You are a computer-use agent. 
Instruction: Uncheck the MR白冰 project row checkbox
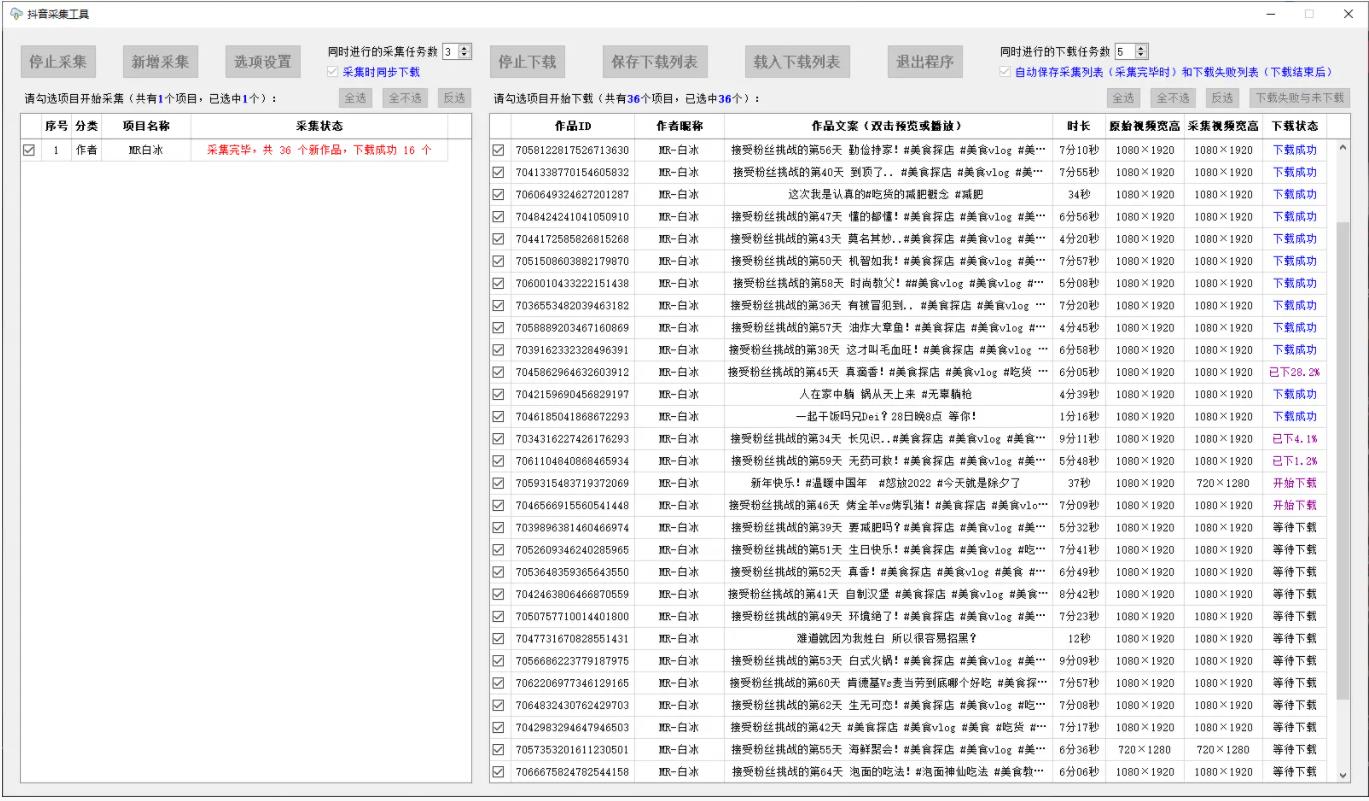tap(29, 150)
